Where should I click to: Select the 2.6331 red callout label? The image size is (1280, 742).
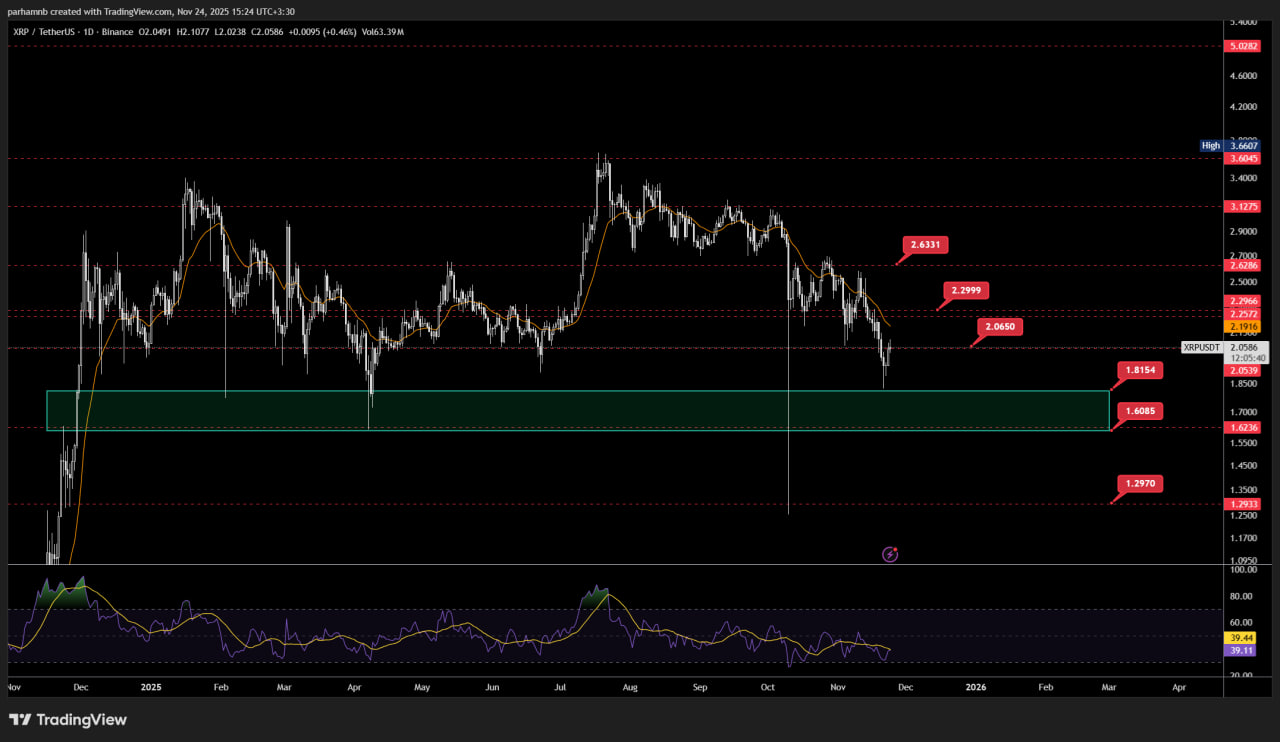point(924,244)
